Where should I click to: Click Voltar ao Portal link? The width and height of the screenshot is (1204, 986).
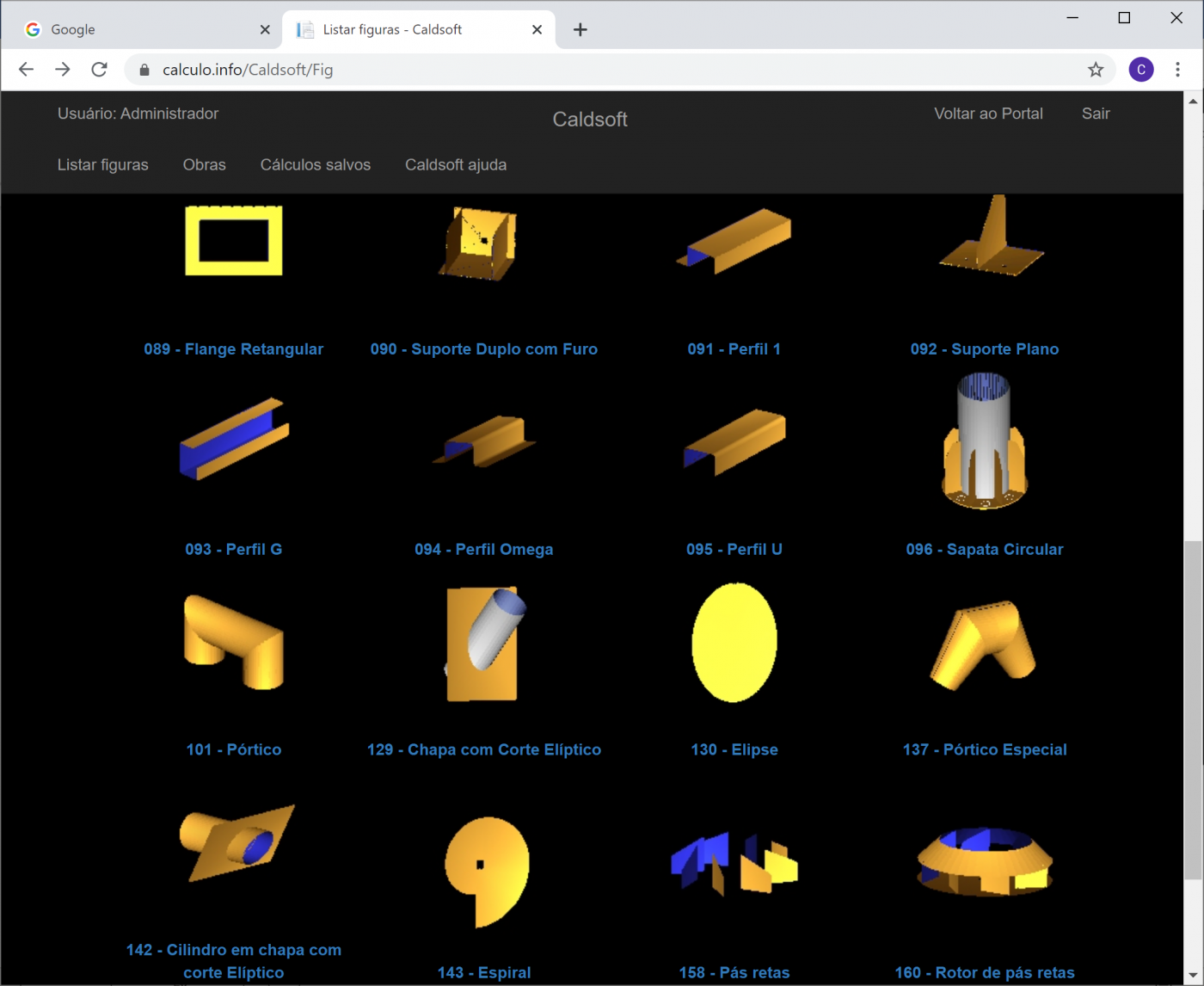pos(988,114)
